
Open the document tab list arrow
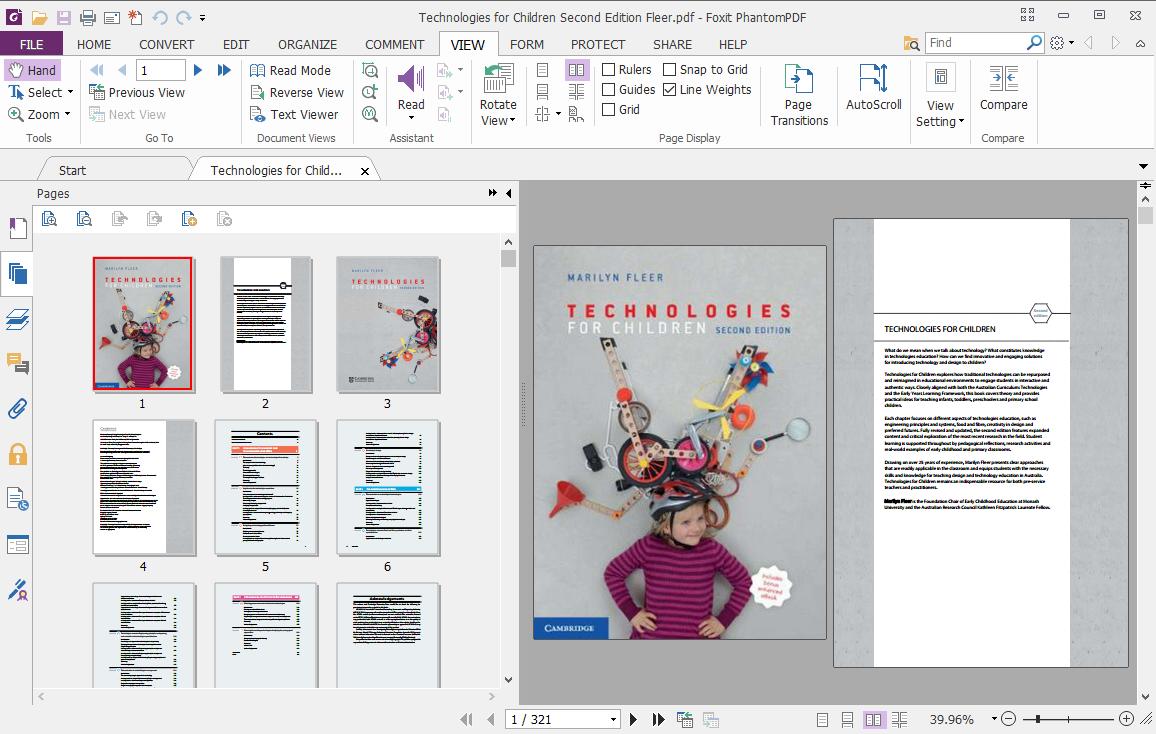pyautogui.click(x=1143, y=167)
